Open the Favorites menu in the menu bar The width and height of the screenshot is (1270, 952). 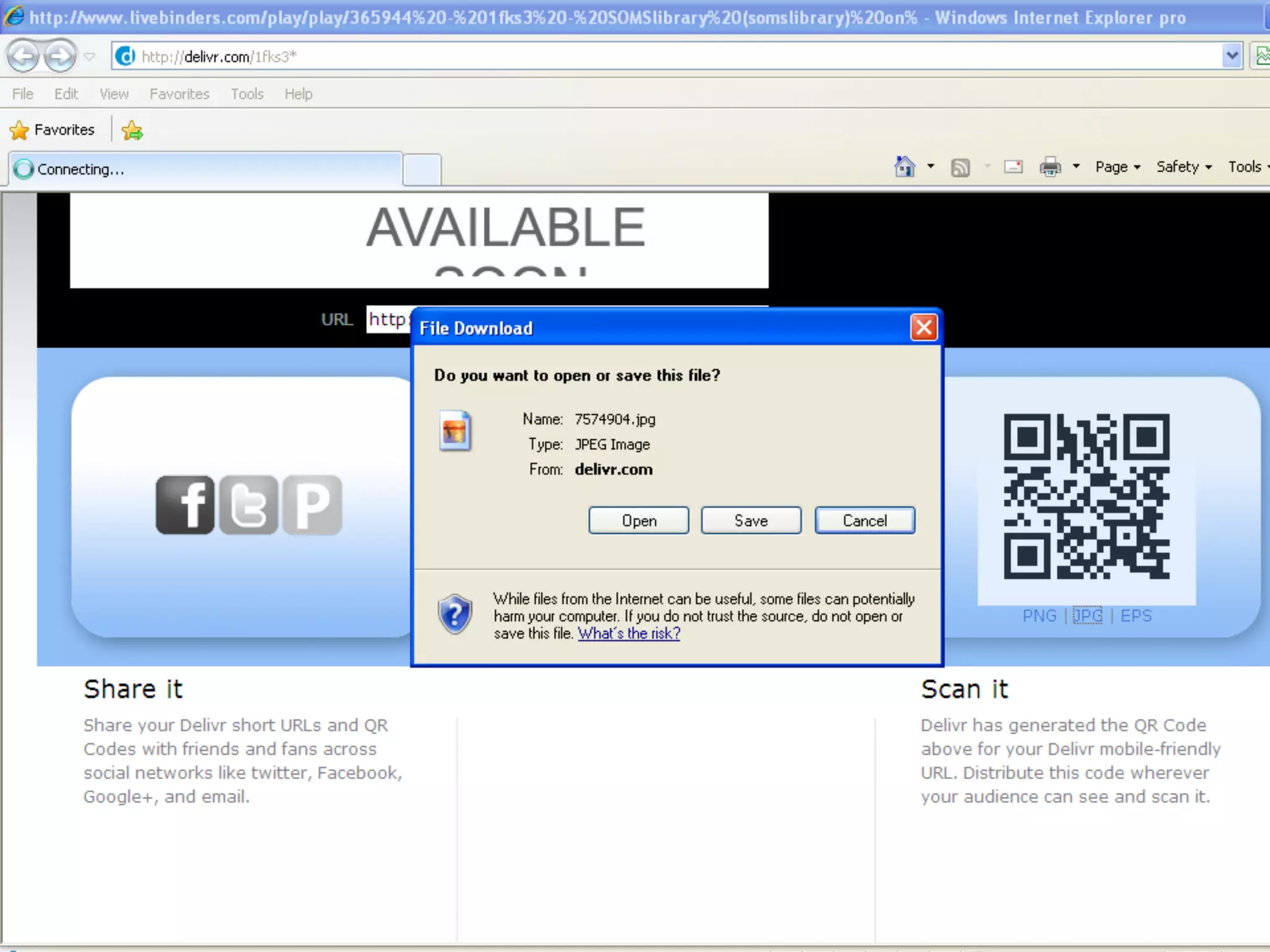(179, 94)
